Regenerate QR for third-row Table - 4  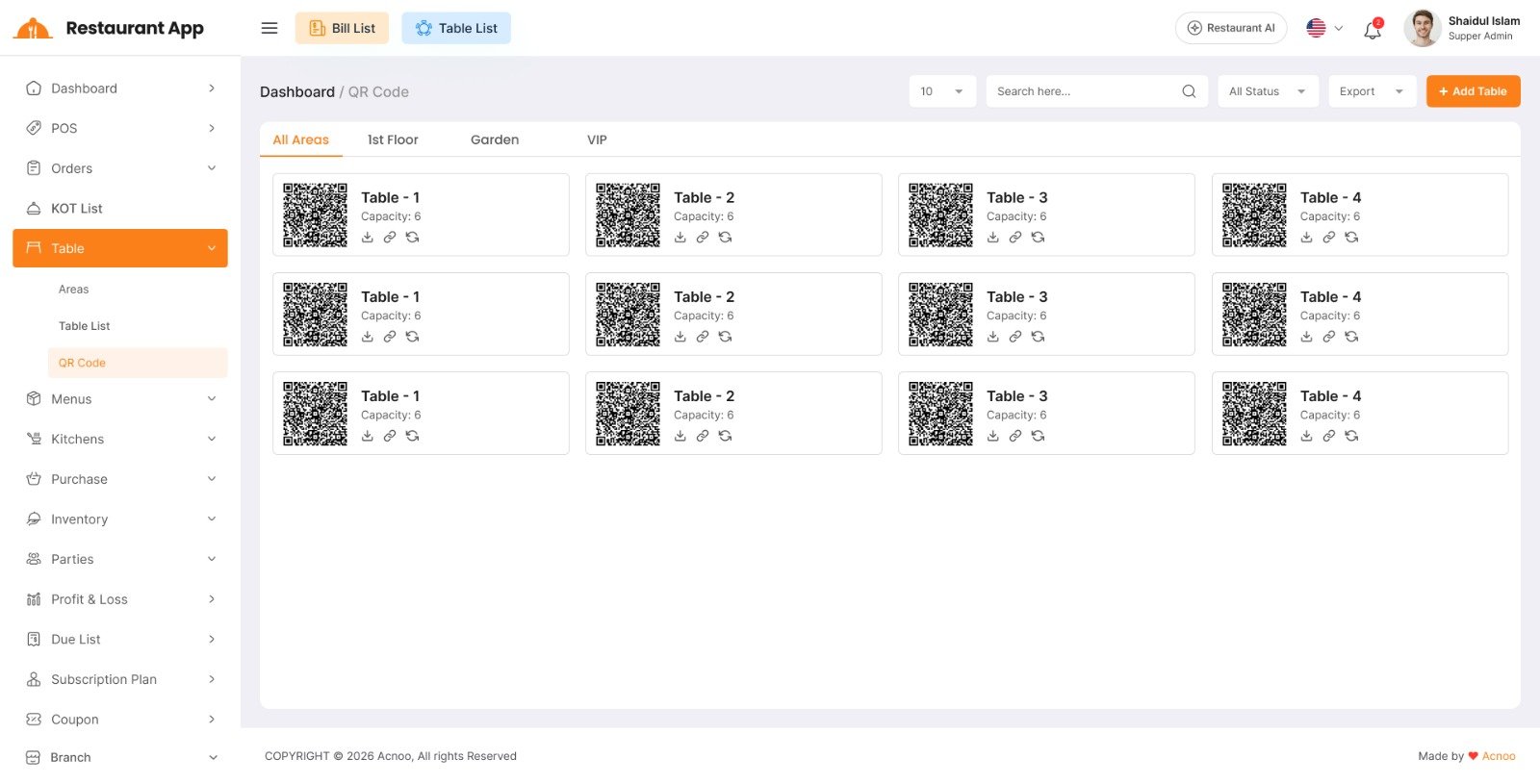pos(1351,436)
